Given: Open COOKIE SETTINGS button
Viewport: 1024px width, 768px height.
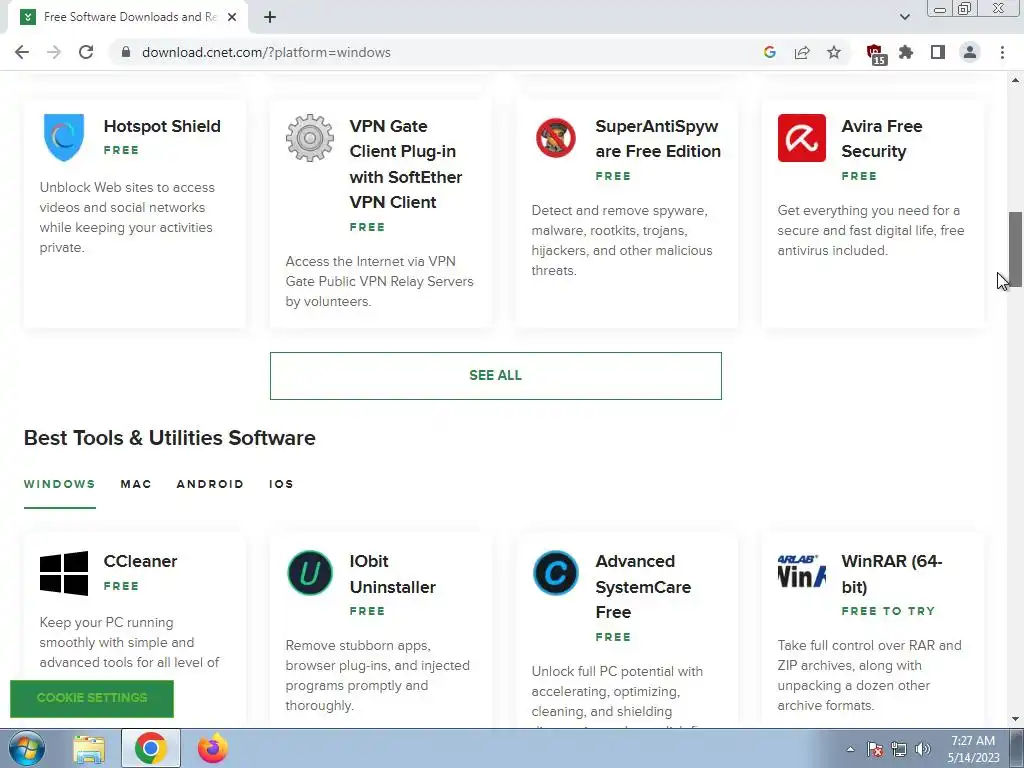Looking at the screenshot, I should (x=92, y=698).
